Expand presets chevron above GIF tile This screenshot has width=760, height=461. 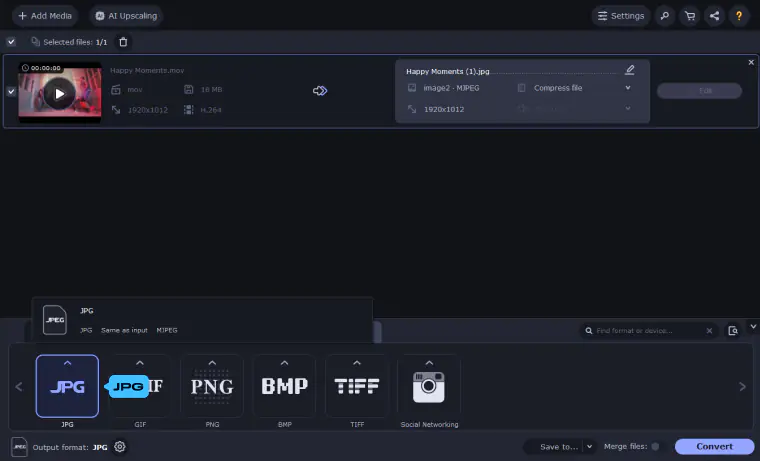140,363
